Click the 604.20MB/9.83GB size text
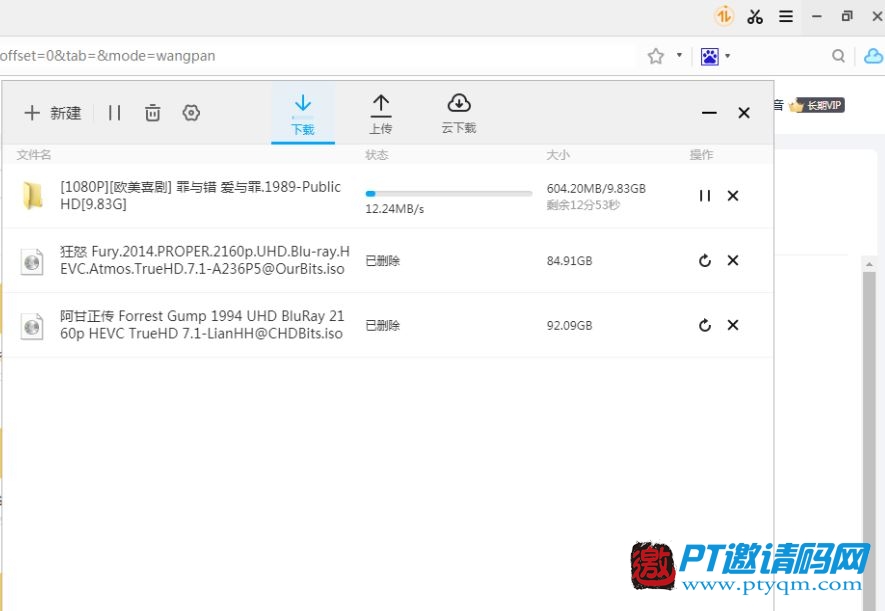The width and height of the screenshot is (885, 611). (596, 188)
